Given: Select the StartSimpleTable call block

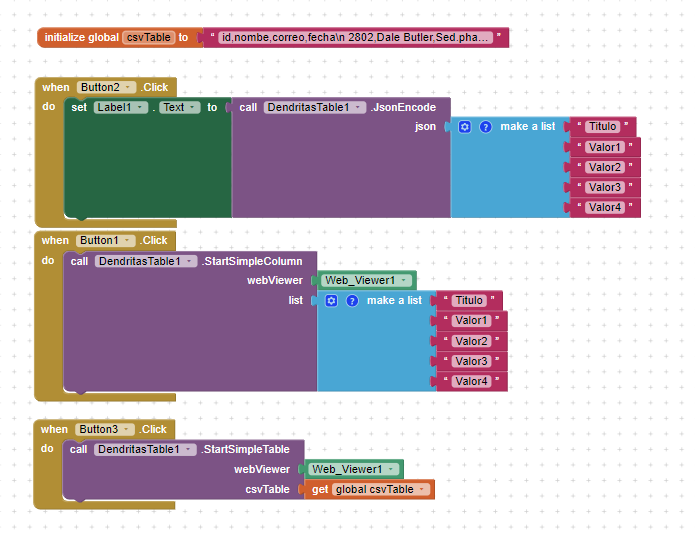Looking at the screenshot, I should coord(245,449).
